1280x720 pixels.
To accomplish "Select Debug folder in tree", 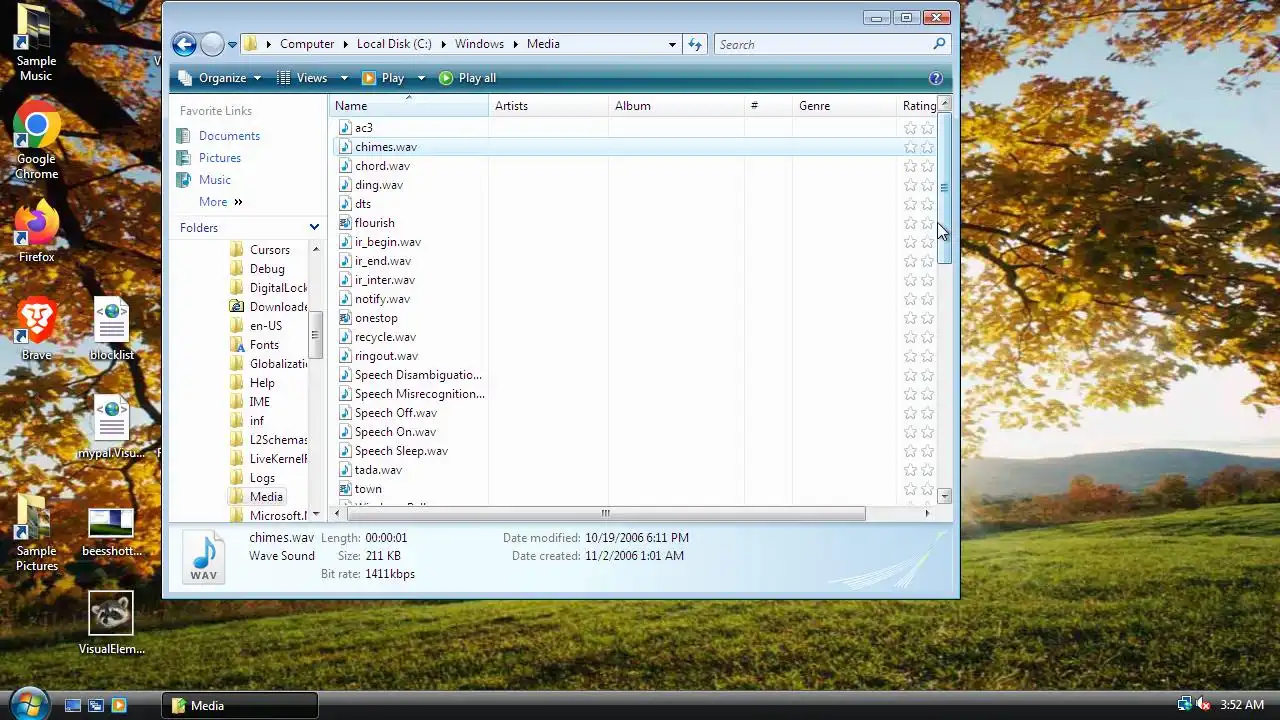I will 267,269.
